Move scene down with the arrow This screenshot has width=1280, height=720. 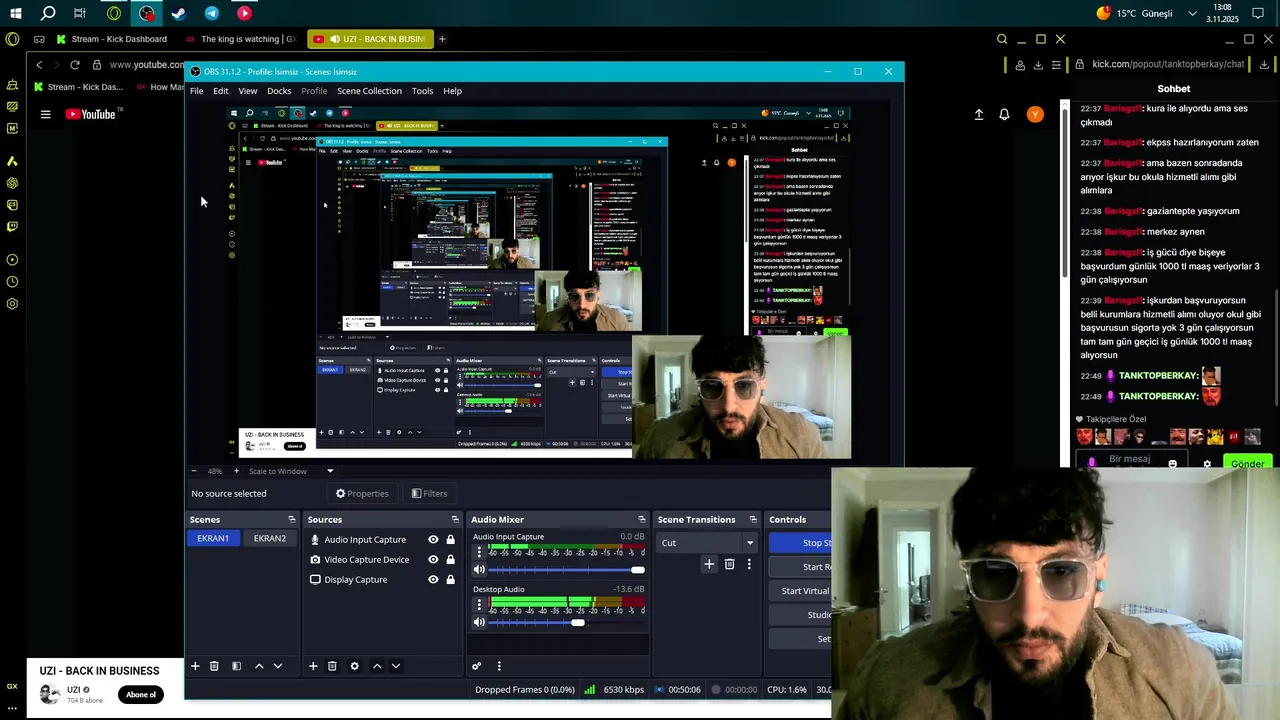click(278, 666)
